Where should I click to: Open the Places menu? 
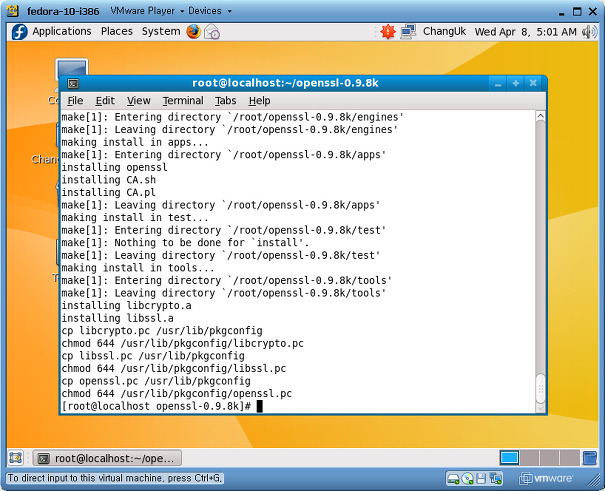(117, 31)
